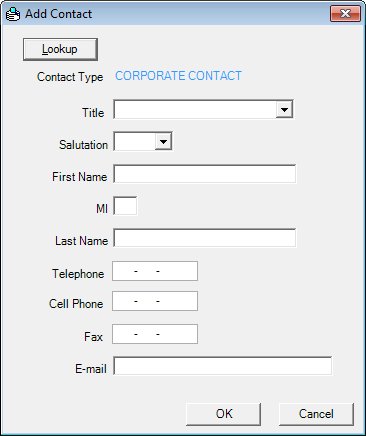Focus the E-mail address field
The image size is (366, 436).
pyautogui.click(x=223, y=366)
